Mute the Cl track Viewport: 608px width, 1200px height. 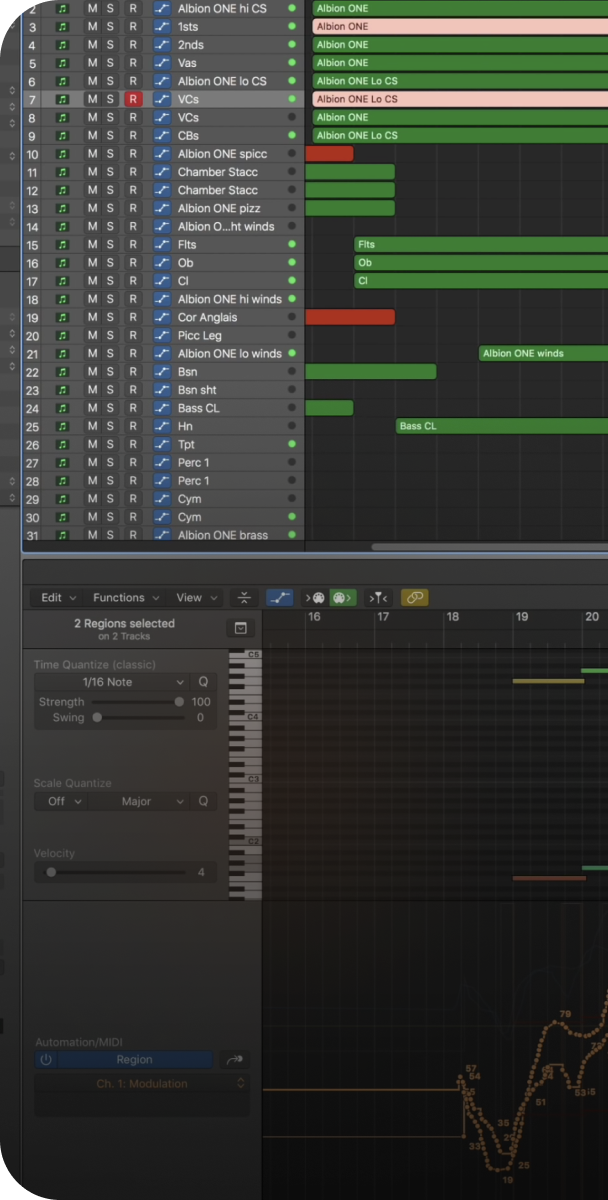(x=92, y=282)
